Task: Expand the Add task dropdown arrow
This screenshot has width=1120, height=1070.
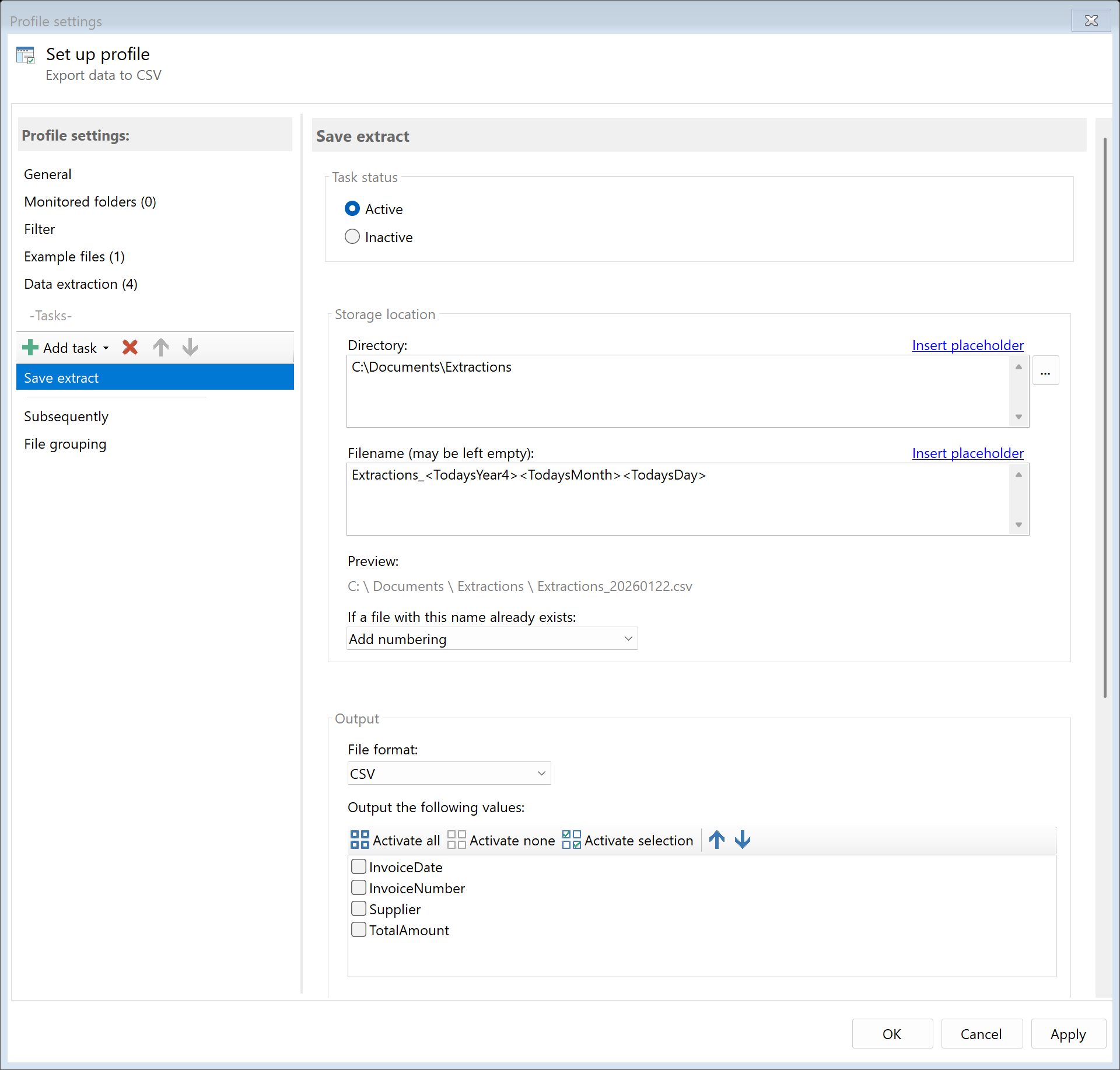Action: (x=106, y=347)
